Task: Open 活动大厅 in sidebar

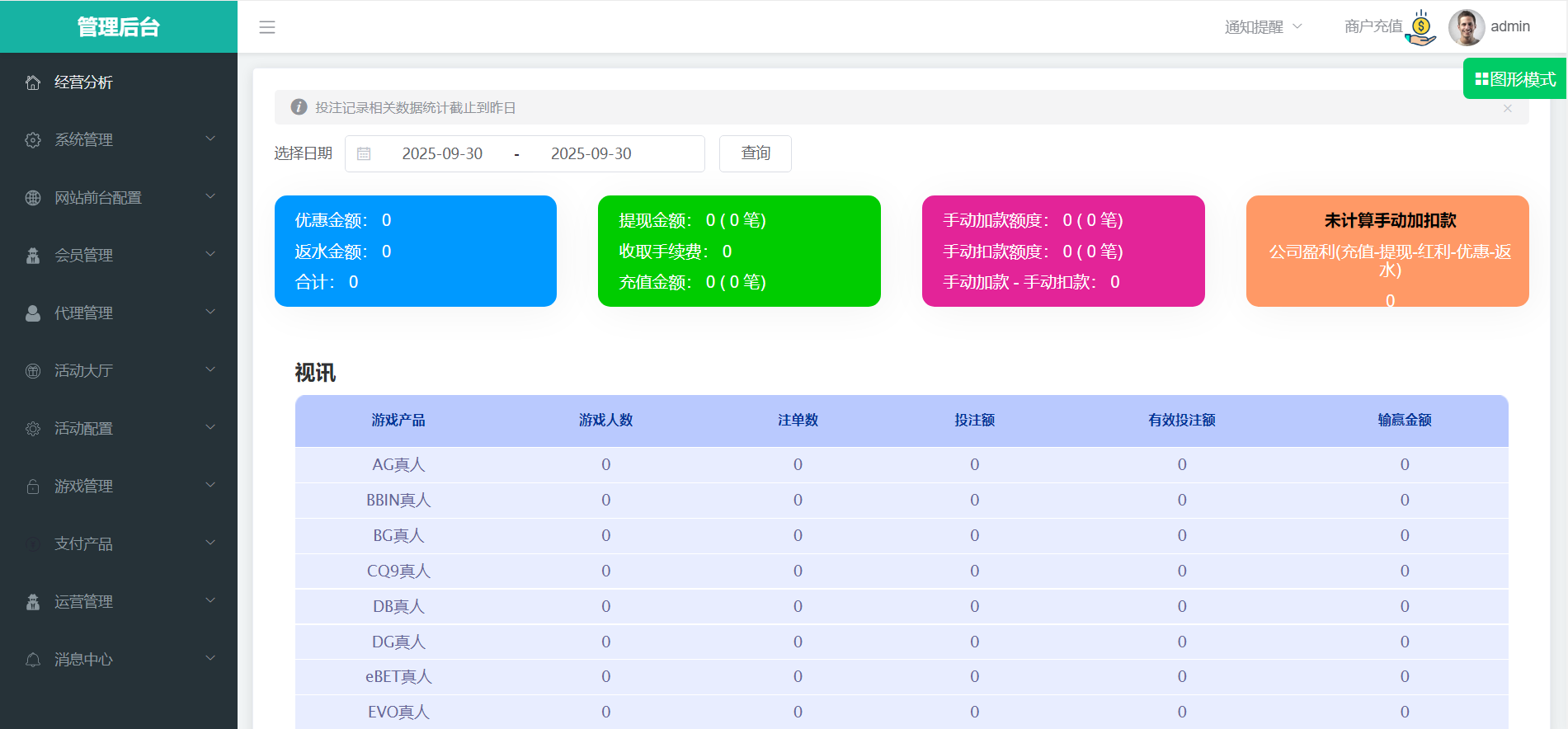Action: (x=84, y=371)
